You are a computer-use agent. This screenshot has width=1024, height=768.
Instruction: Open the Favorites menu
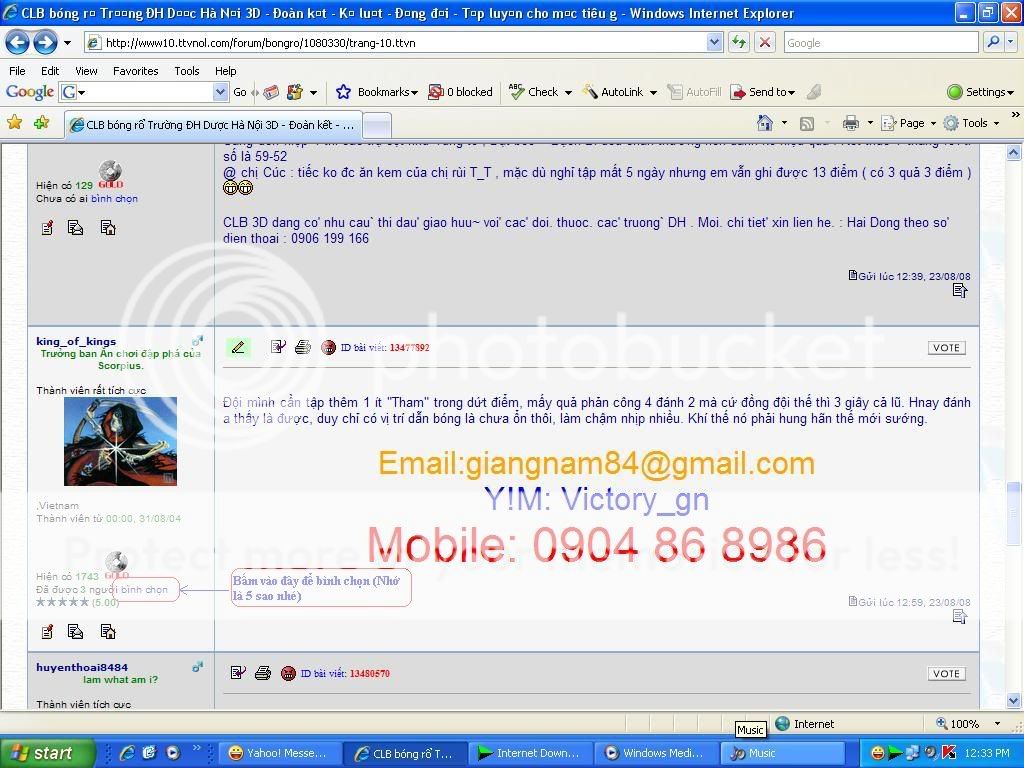135,71
